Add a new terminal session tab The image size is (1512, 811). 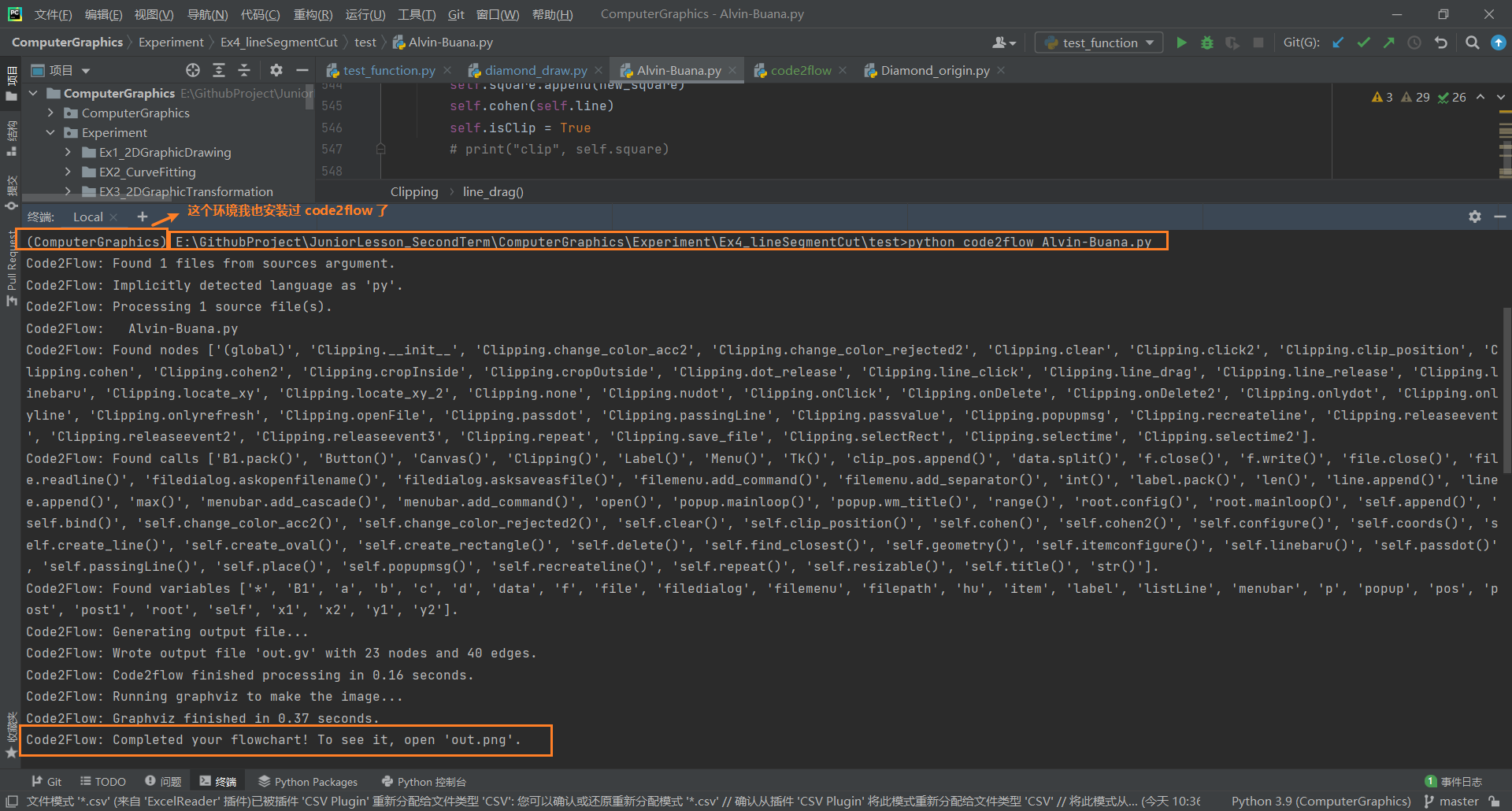[142, 217]
